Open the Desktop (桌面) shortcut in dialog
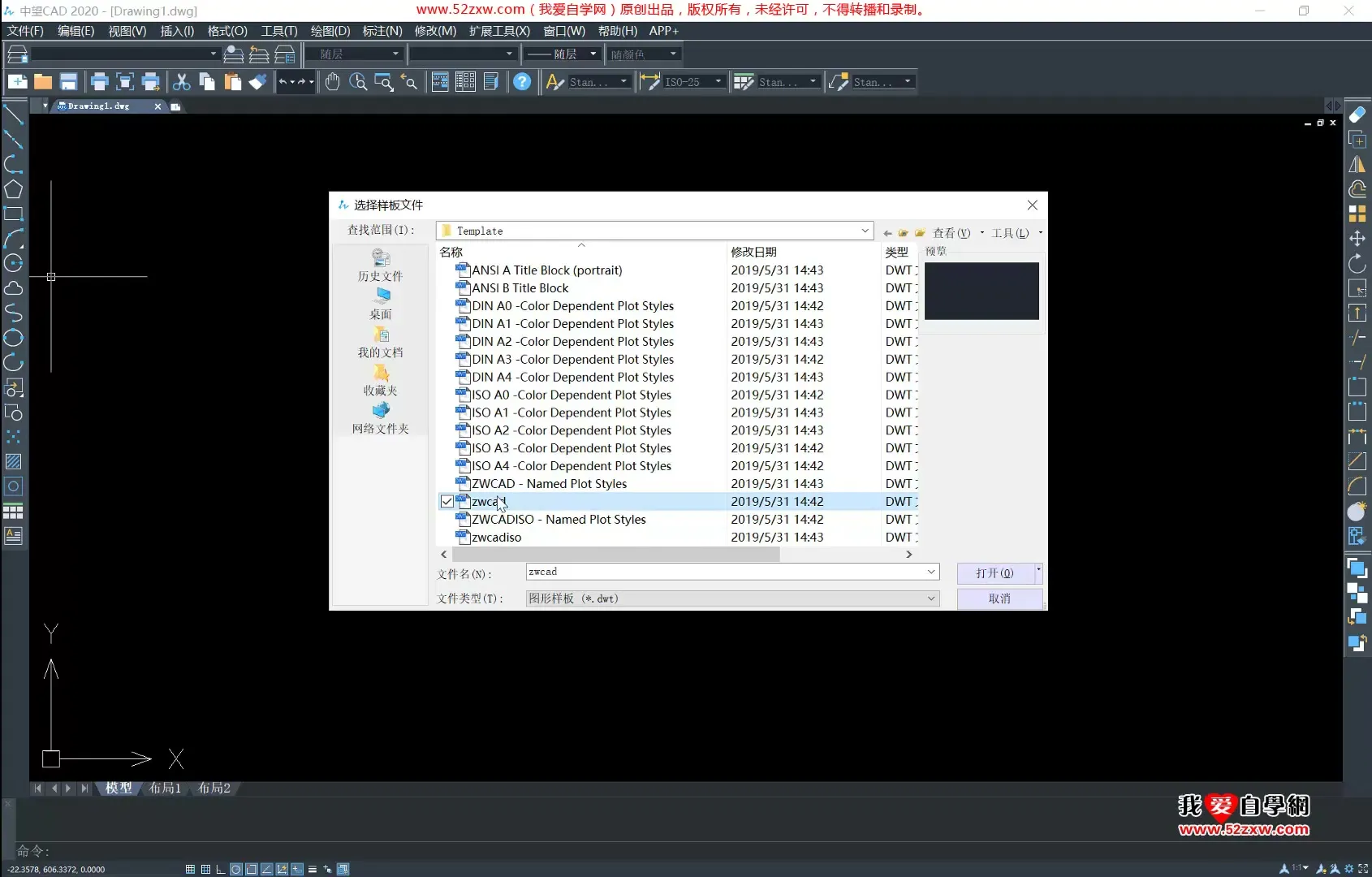Viewport: 1372px width, 877px height. tap(381, 303)
